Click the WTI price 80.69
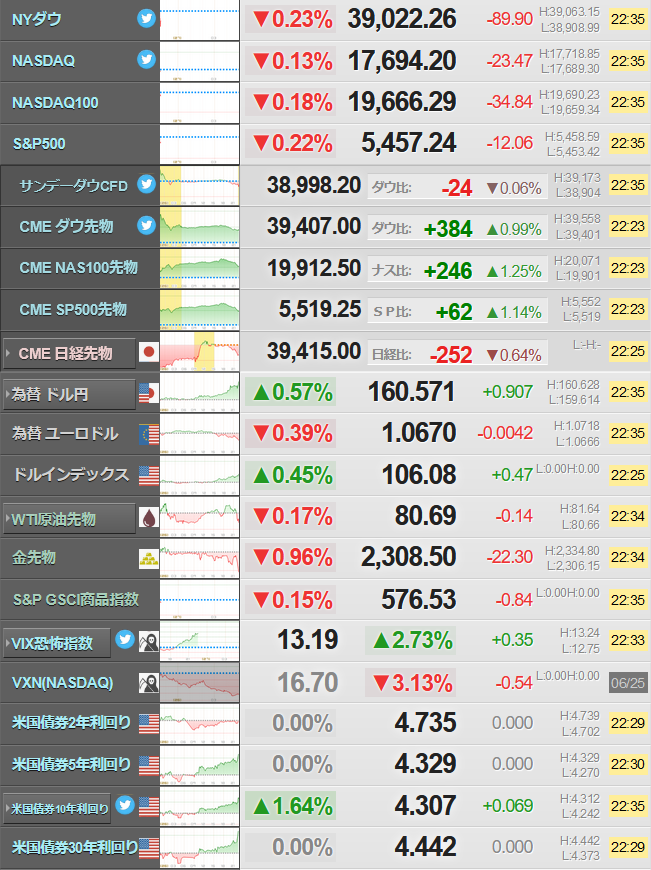This screenshot has height=870, width=651. click(426, 515)
